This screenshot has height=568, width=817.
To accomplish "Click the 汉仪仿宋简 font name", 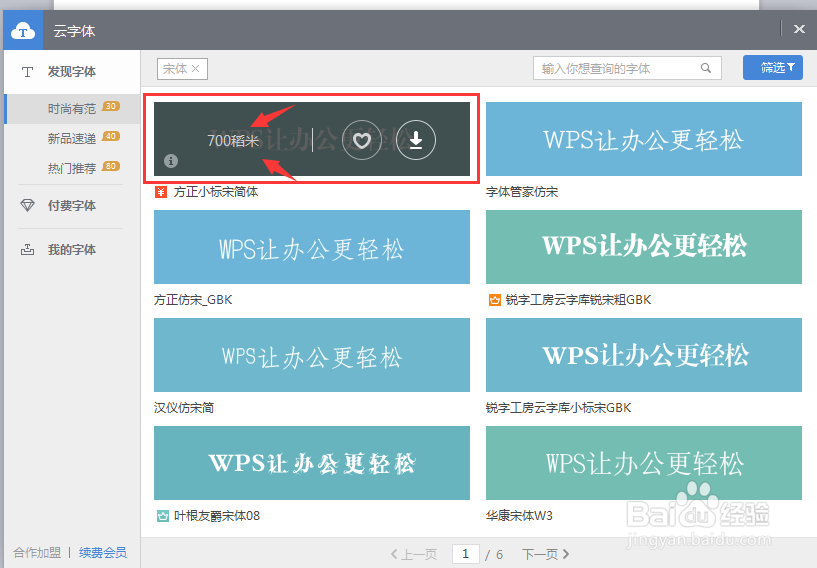I will point(184,408).
